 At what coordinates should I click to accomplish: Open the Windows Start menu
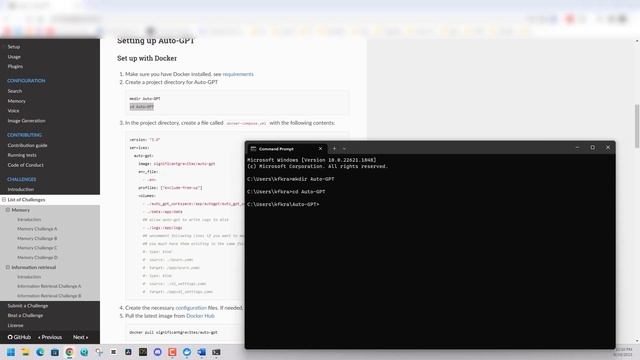11,352
